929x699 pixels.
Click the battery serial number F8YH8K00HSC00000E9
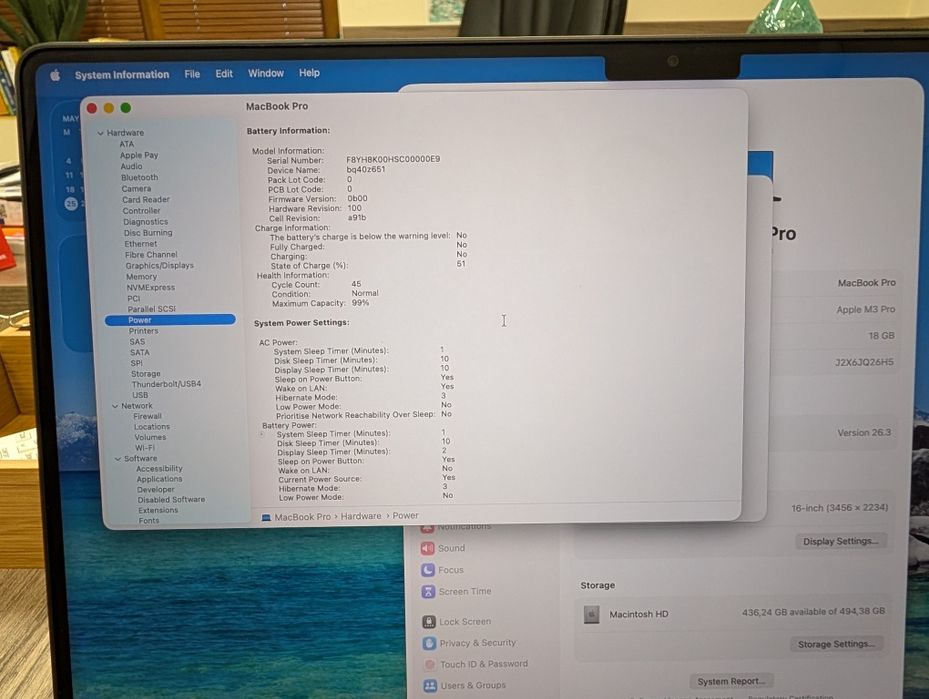tap(393, 159)
